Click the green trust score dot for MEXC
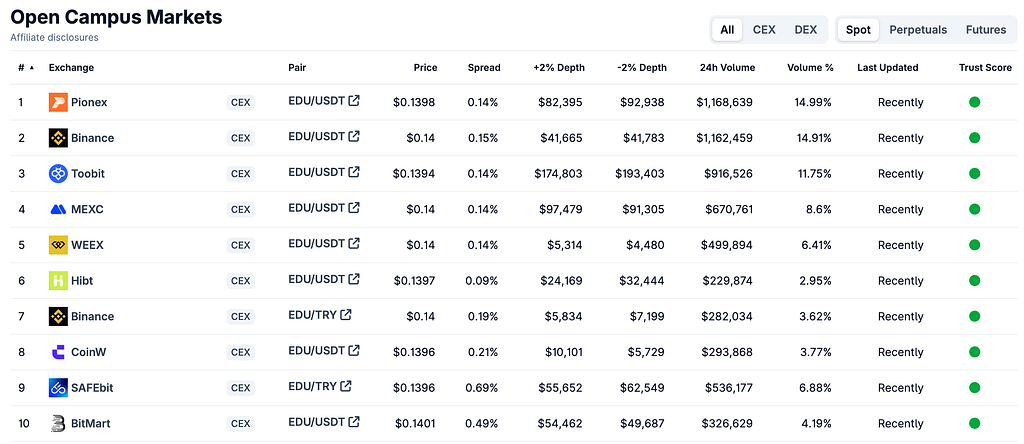This screenshot has height=444, width=1024. tap(974, 209)
